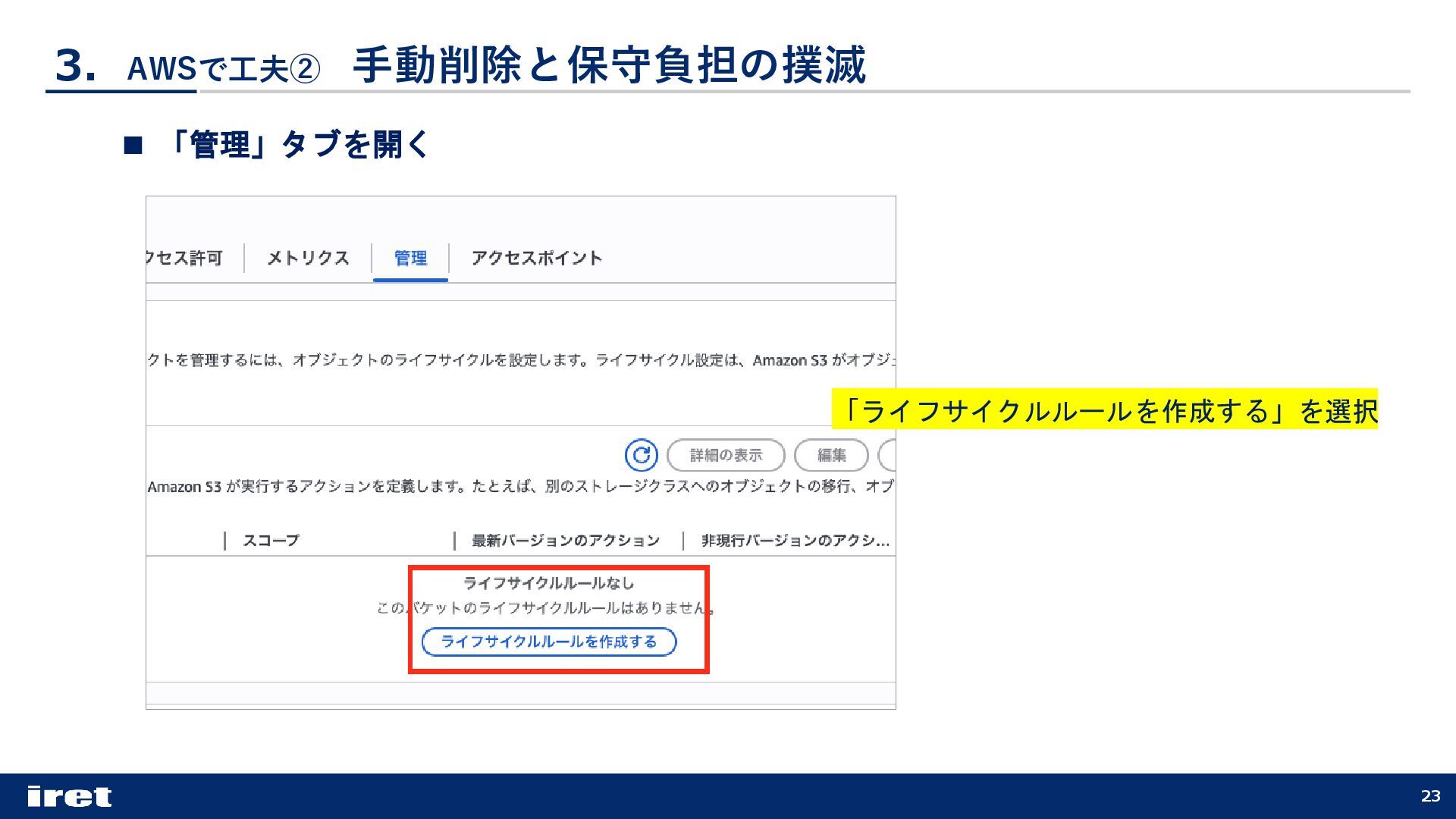The height and width of the screenshot is (819, 1456).
Task: Select the 管理 tab
Action: pos(410,259)
